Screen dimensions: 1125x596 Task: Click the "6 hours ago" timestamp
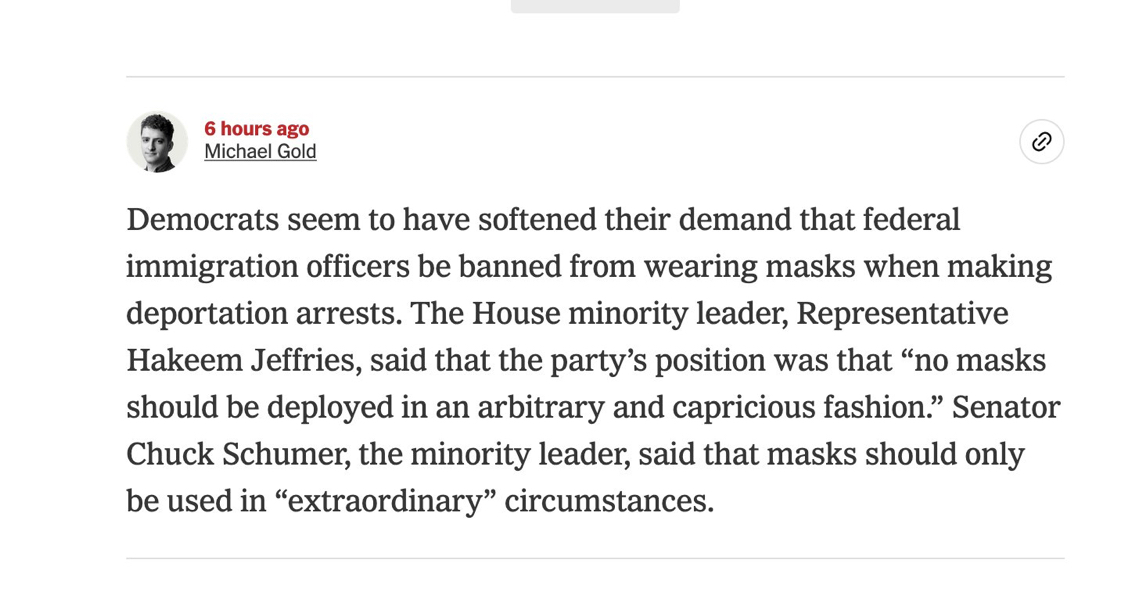(x=256, y=128)
